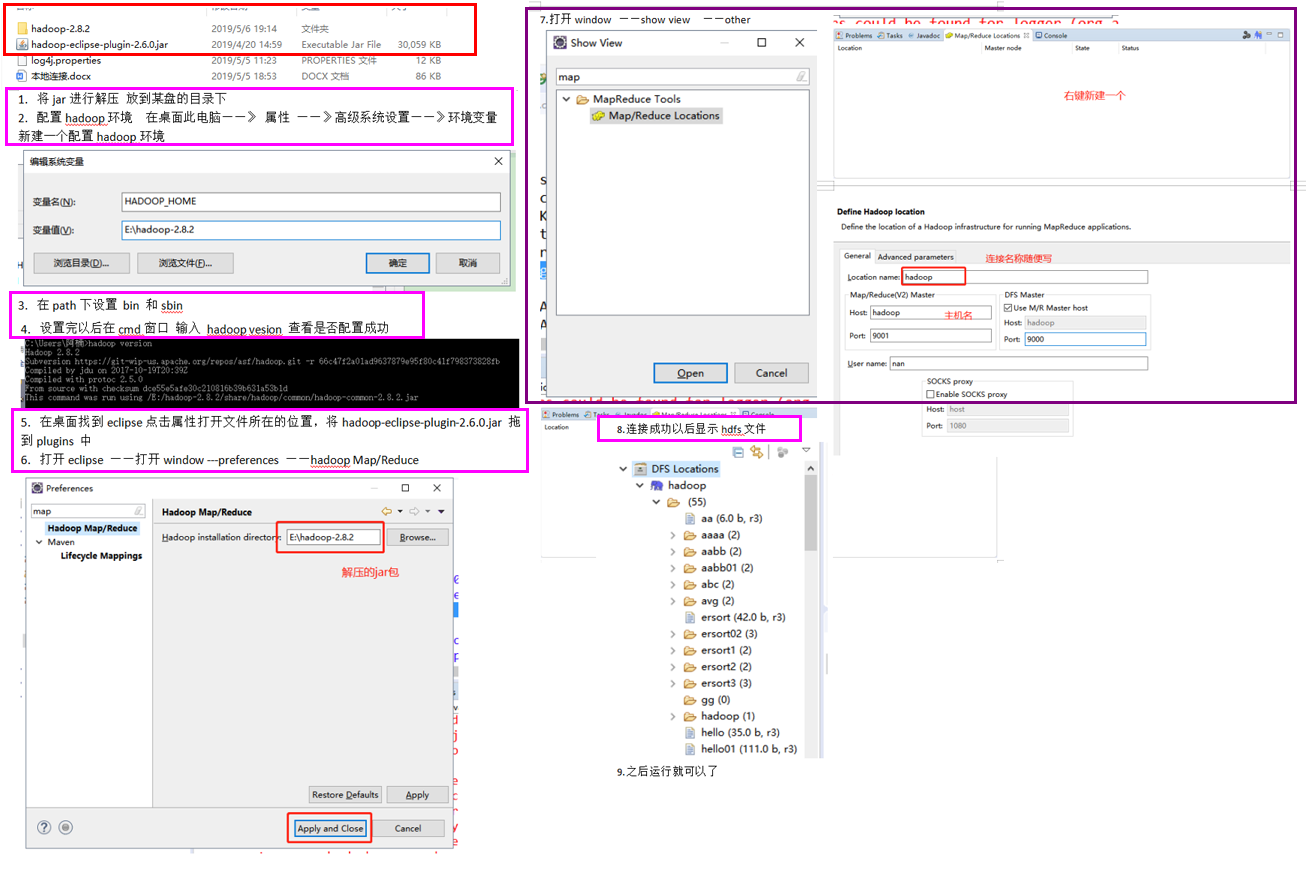This screenshot has height=877, width=1308.
Task: Click the file icon of aa (6.0 b, r3)
Action: pos(691,519)
